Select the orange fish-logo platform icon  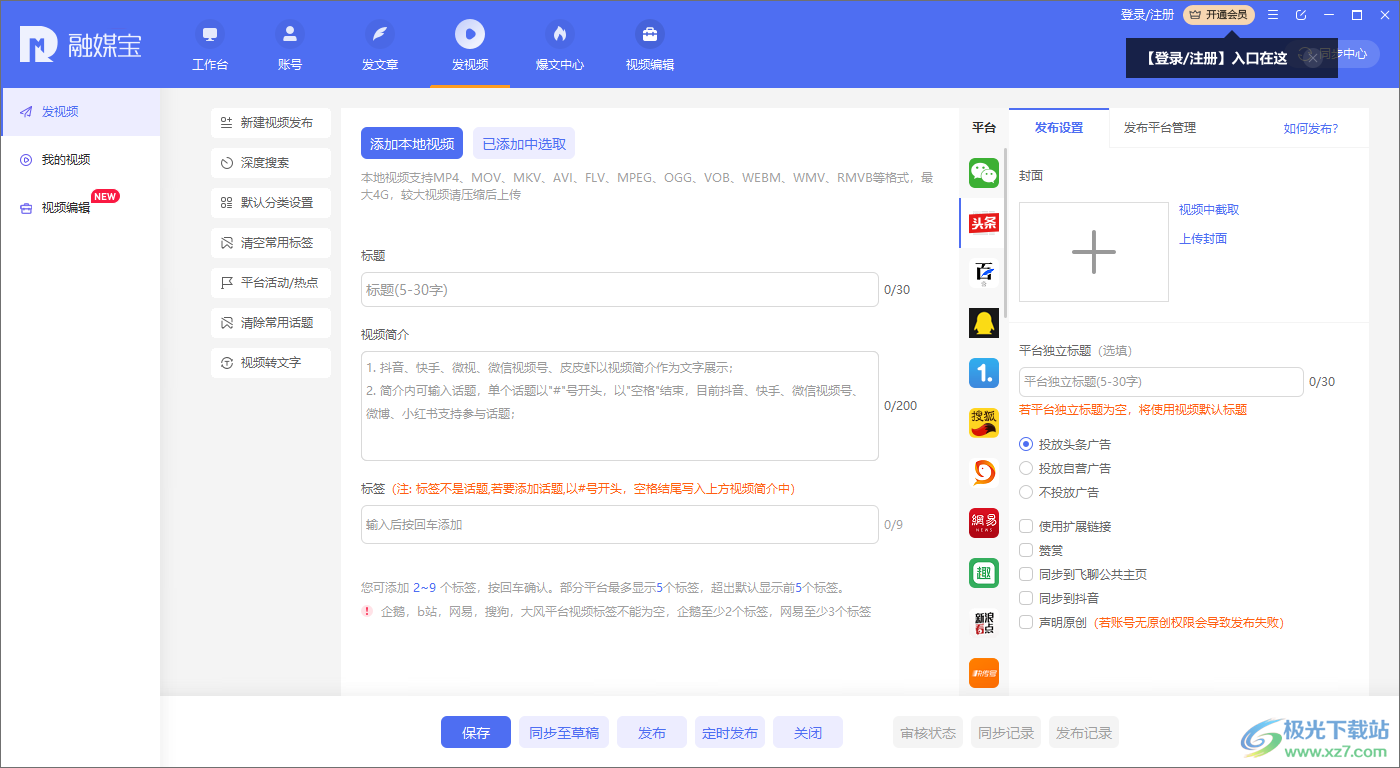tap(984, 473)
